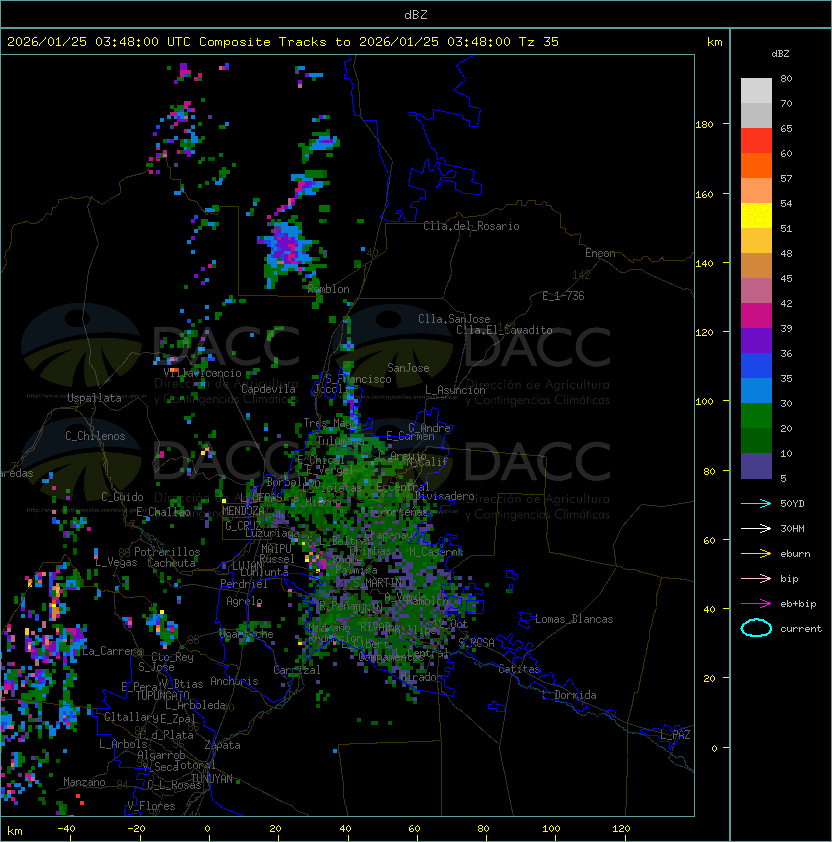Select the red 60-65 dBZ swatch
The image size is (832, 842).
[x=756, y=141]
